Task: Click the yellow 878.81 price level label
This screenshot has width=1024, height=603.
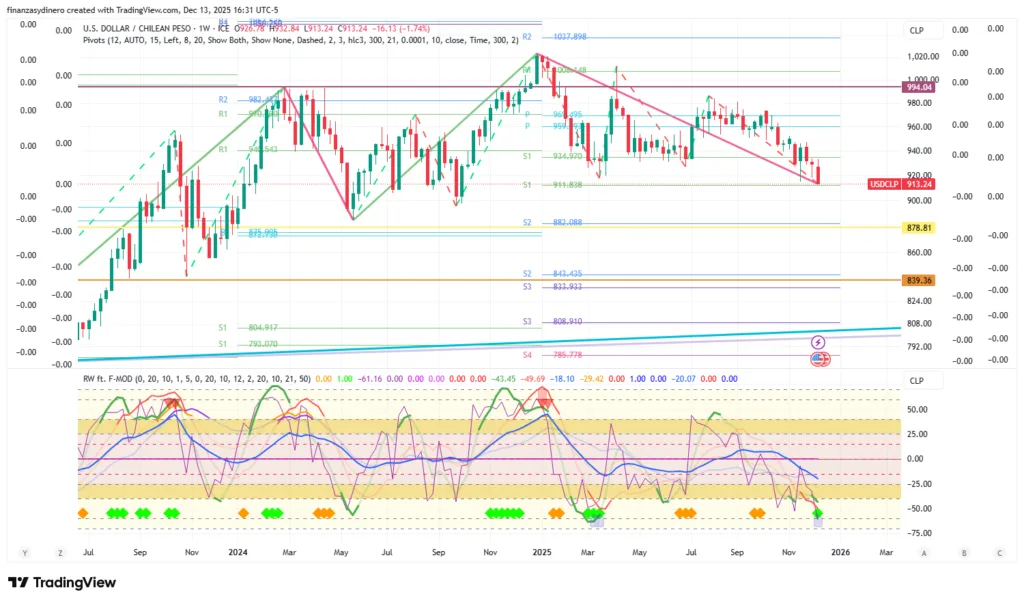Action: pyautogui.click(x=919, y=228)
